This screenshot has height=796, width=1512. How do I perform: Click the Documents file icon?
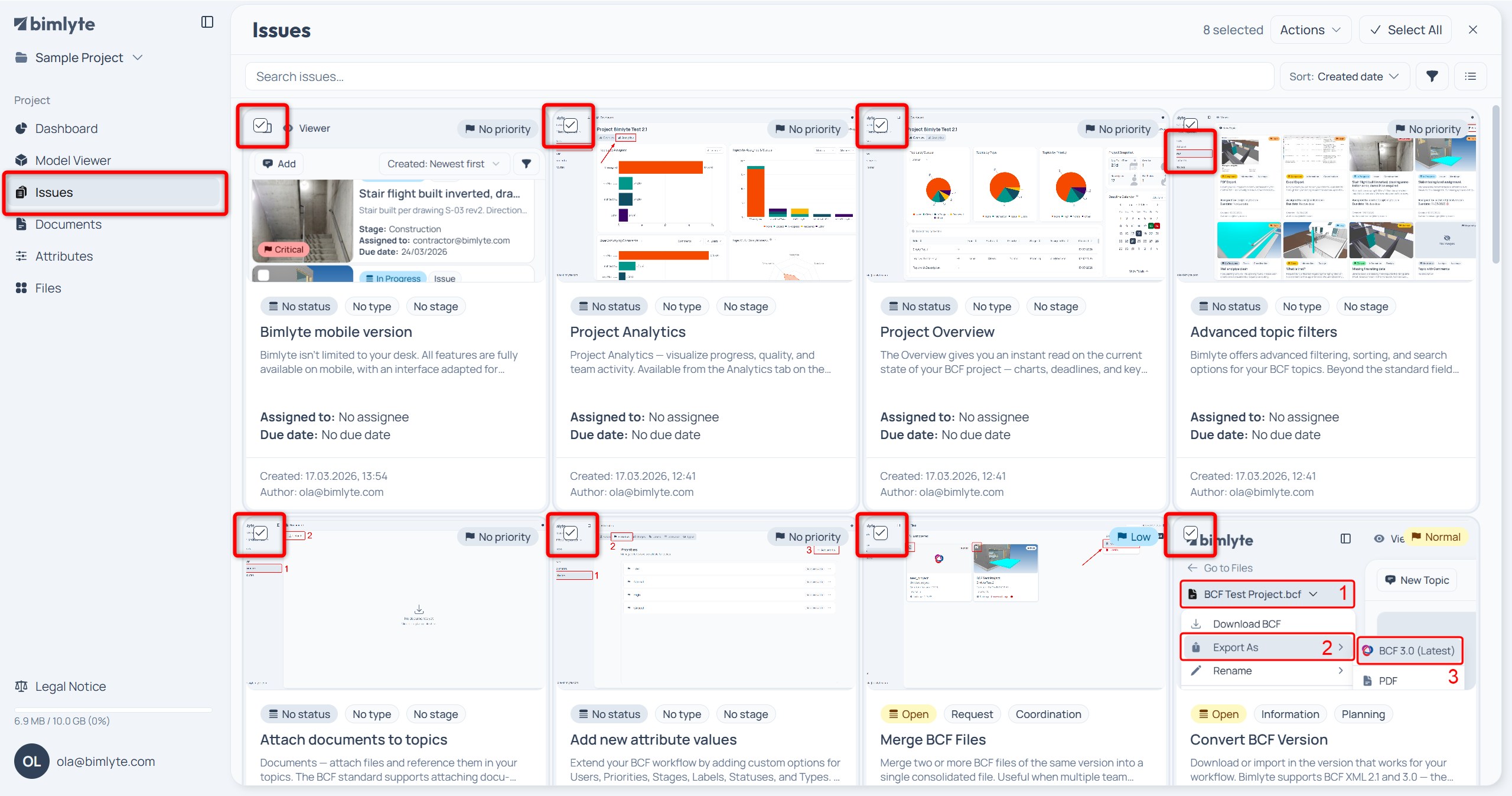coord(21,225)
